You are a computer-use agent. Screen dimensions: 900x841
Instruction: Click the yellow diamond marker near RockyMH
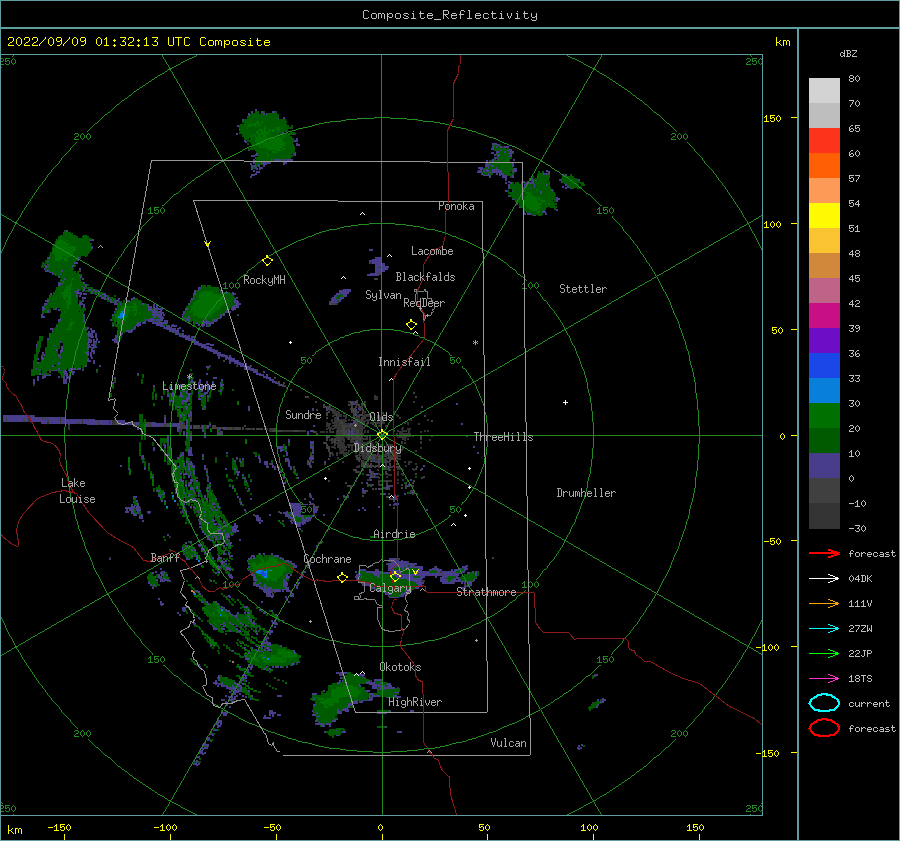(x=267, y=261)
